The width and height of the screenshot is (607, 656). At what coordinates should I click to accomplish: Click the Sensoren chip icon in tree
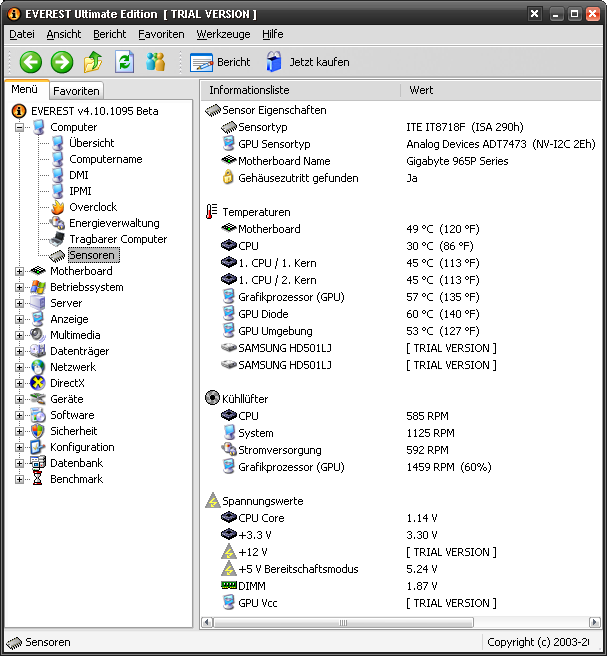[57, 255]
